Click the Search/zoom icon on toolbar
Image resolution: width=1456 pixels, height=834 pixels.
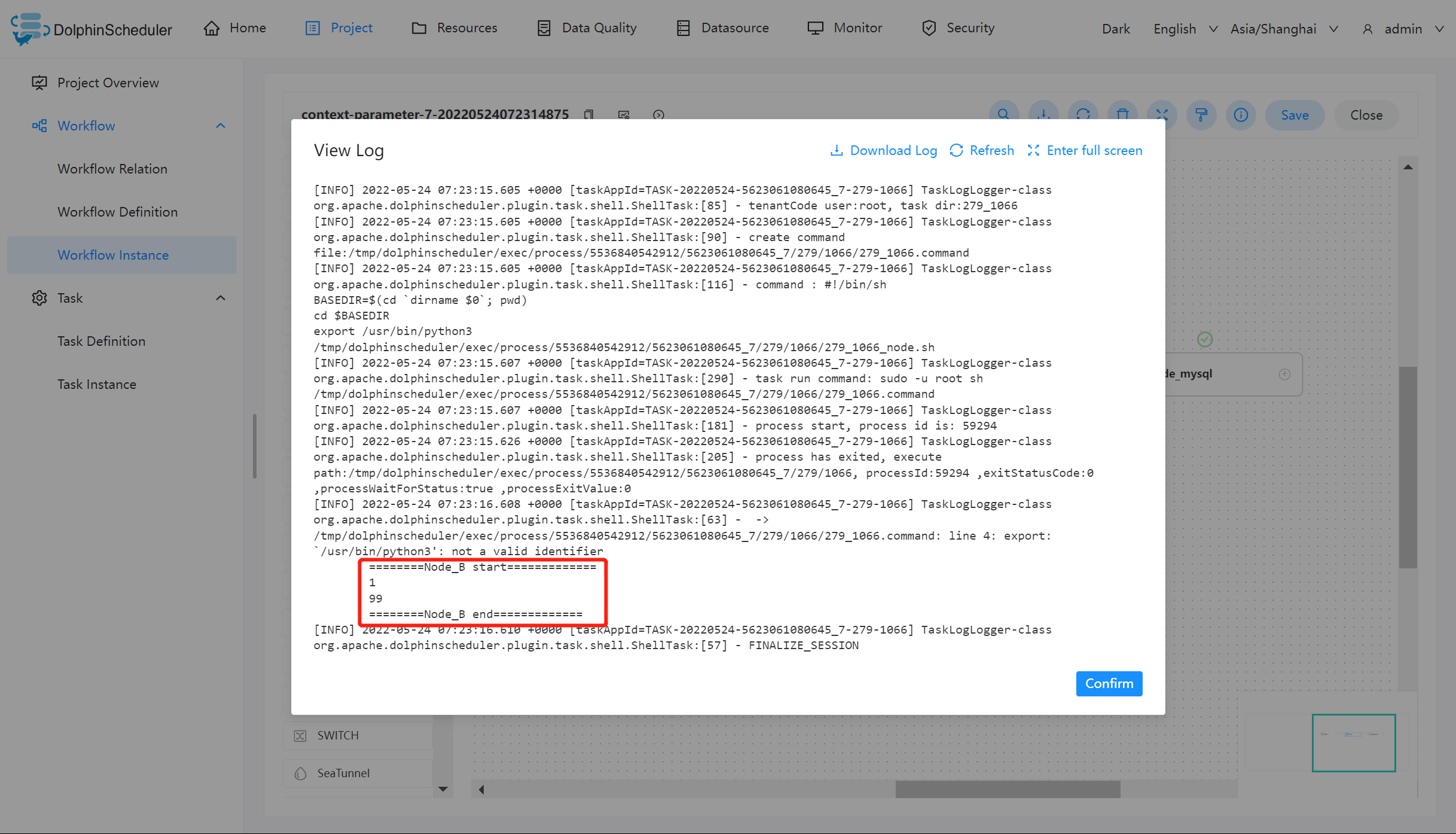coord(1003,114)
